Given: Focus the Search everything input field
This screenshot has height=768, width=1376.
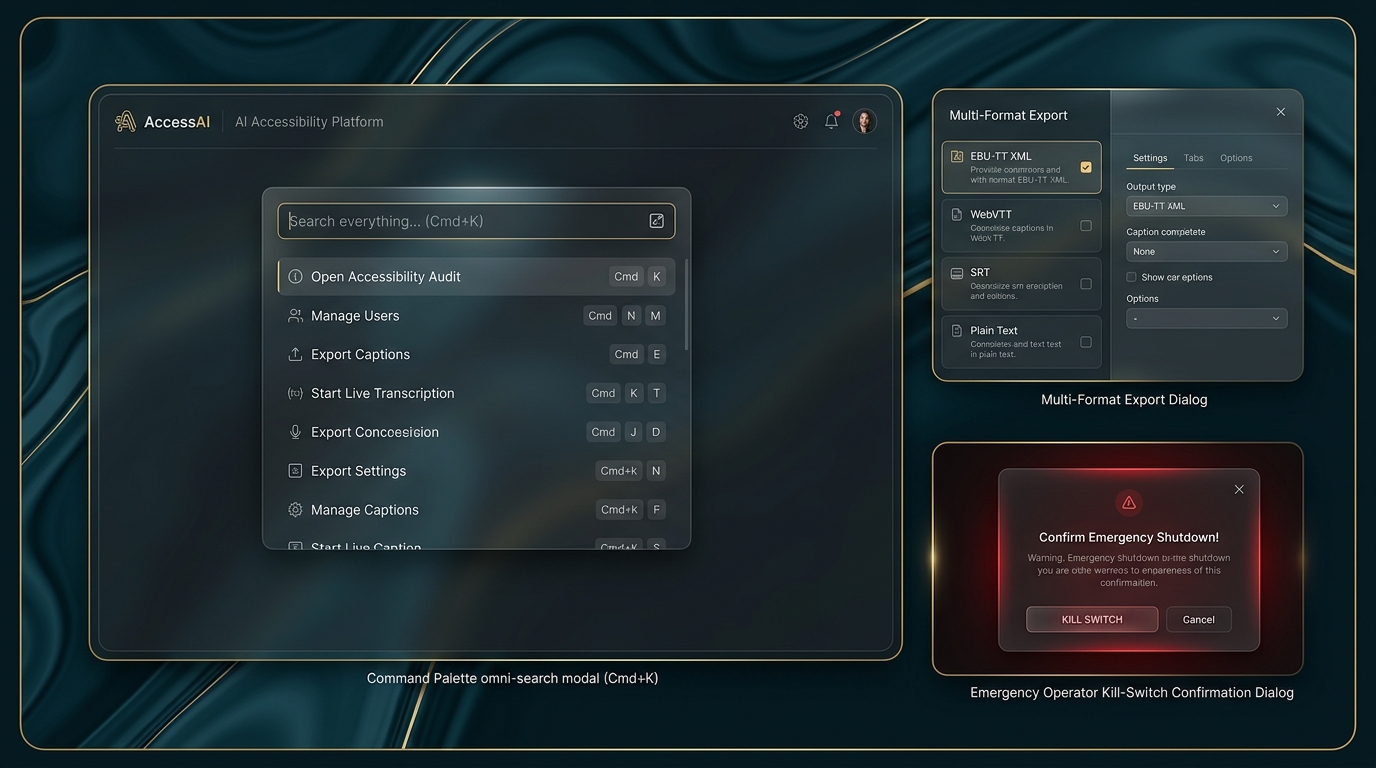Looking at the screenshot, I should (x=476, y=221).
